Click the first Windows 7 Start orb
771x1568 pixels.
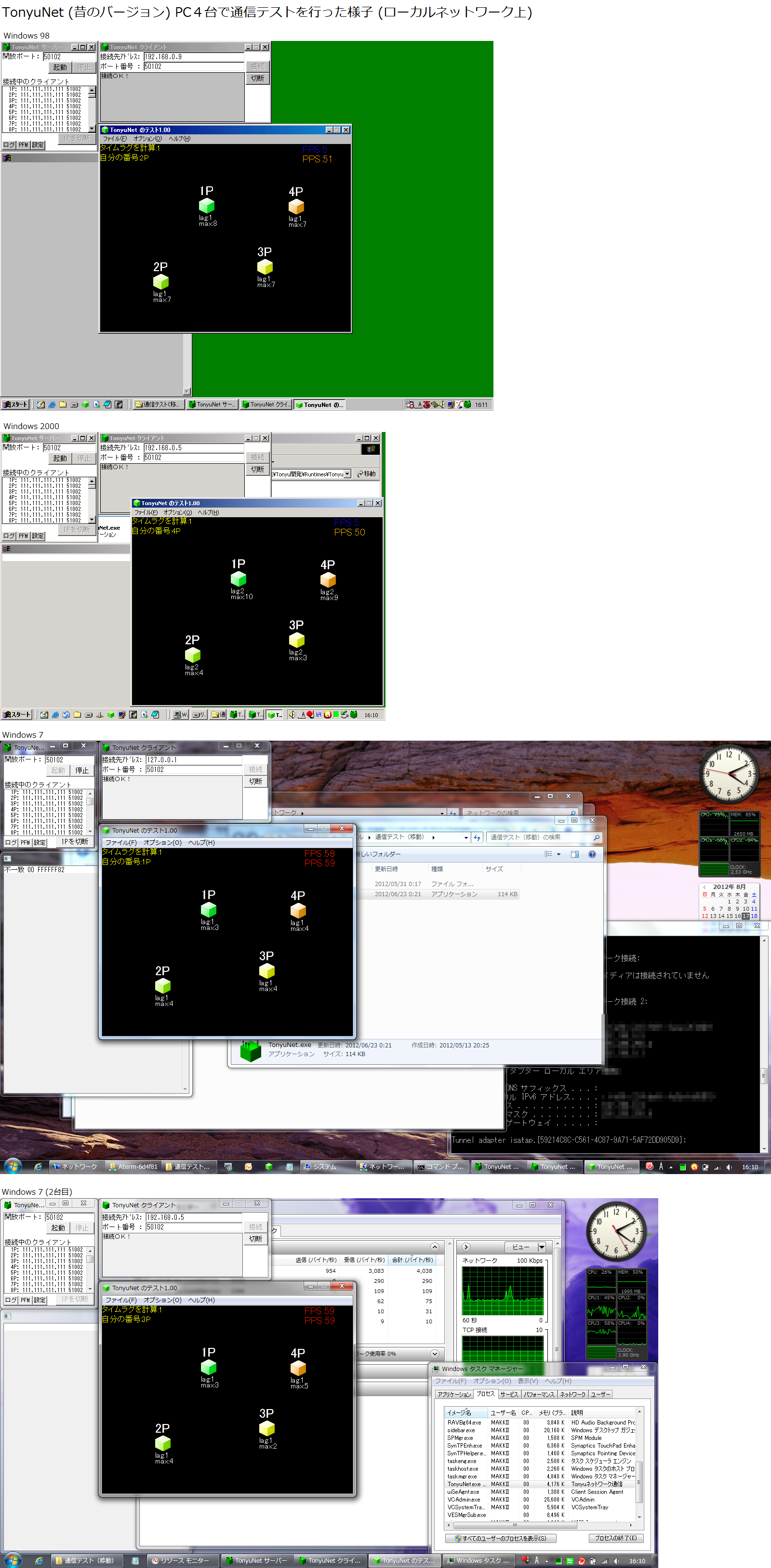13,1166
